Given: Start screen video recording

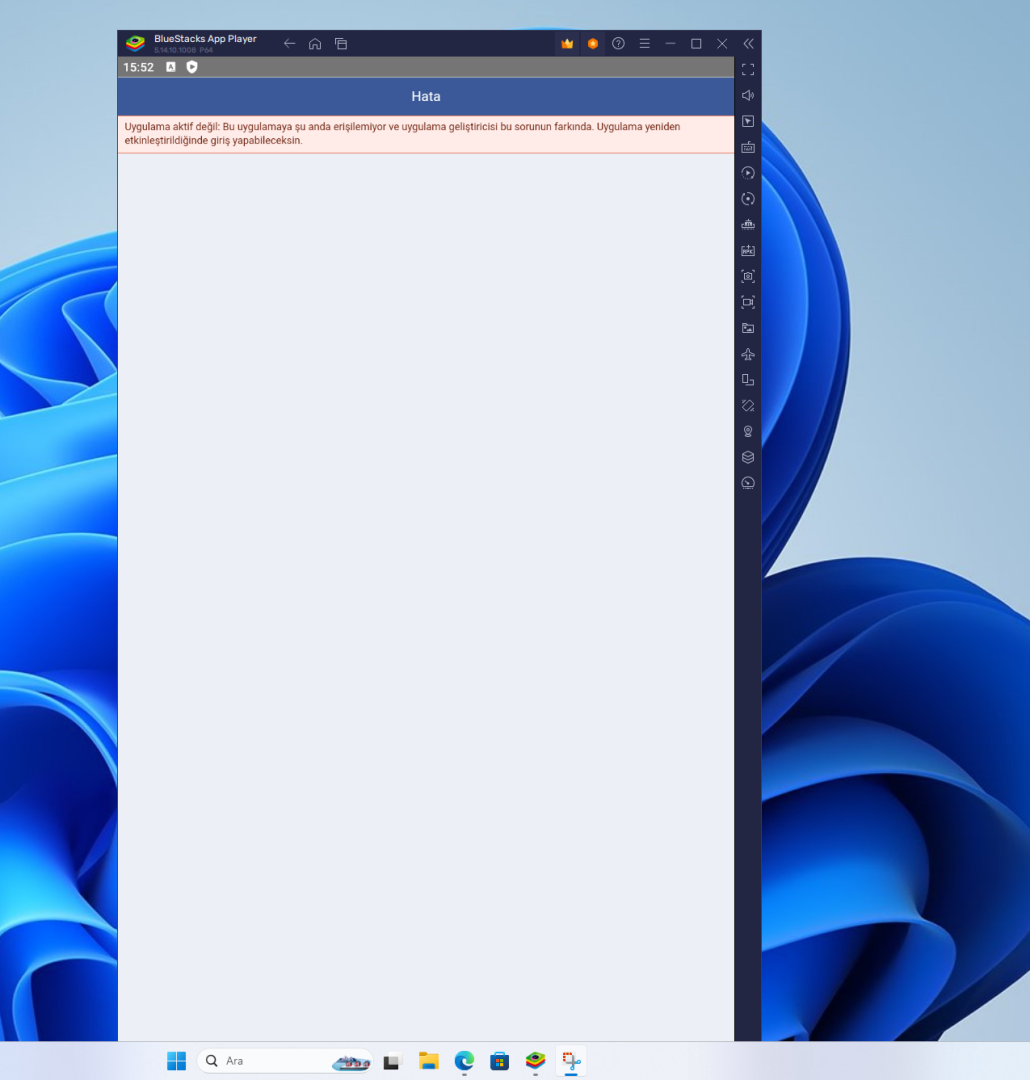Looking at the screenshot, I should [748, 302].
